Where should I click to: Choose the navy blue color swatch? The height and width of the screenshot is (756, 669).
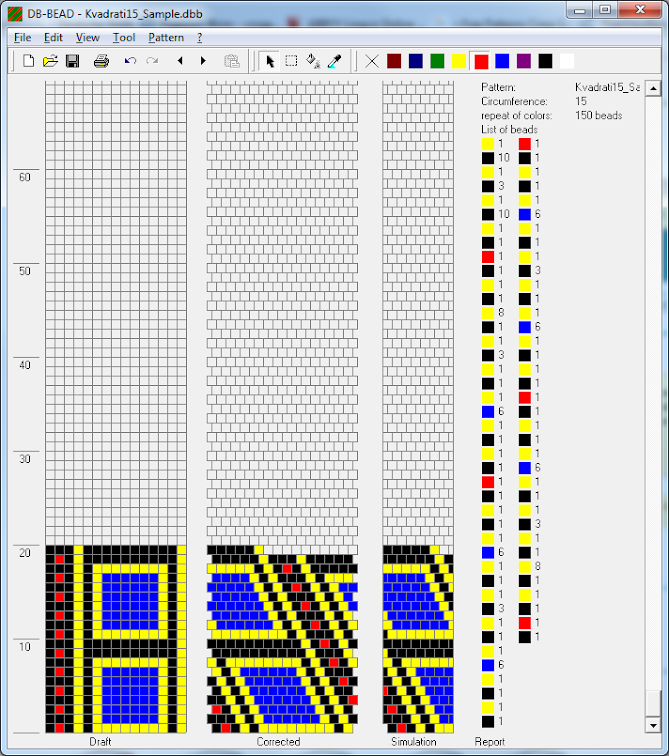pos(415,61)
